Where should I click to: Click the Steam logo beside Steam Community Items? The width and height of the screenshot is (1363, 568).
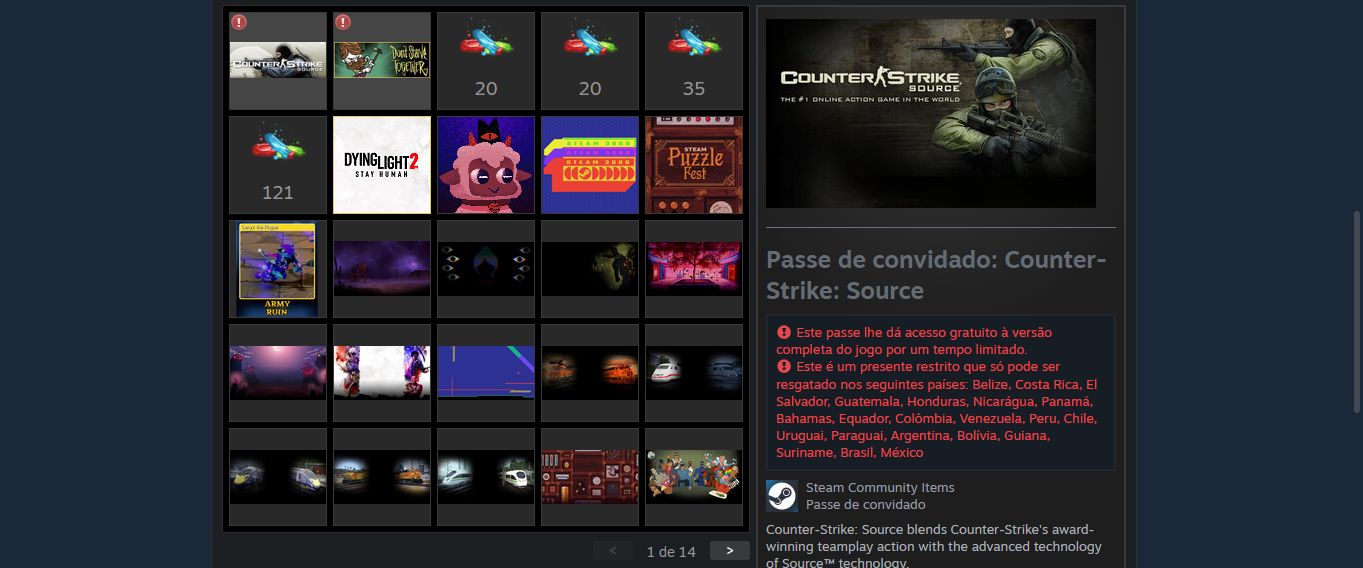click(x=781, y=496)
